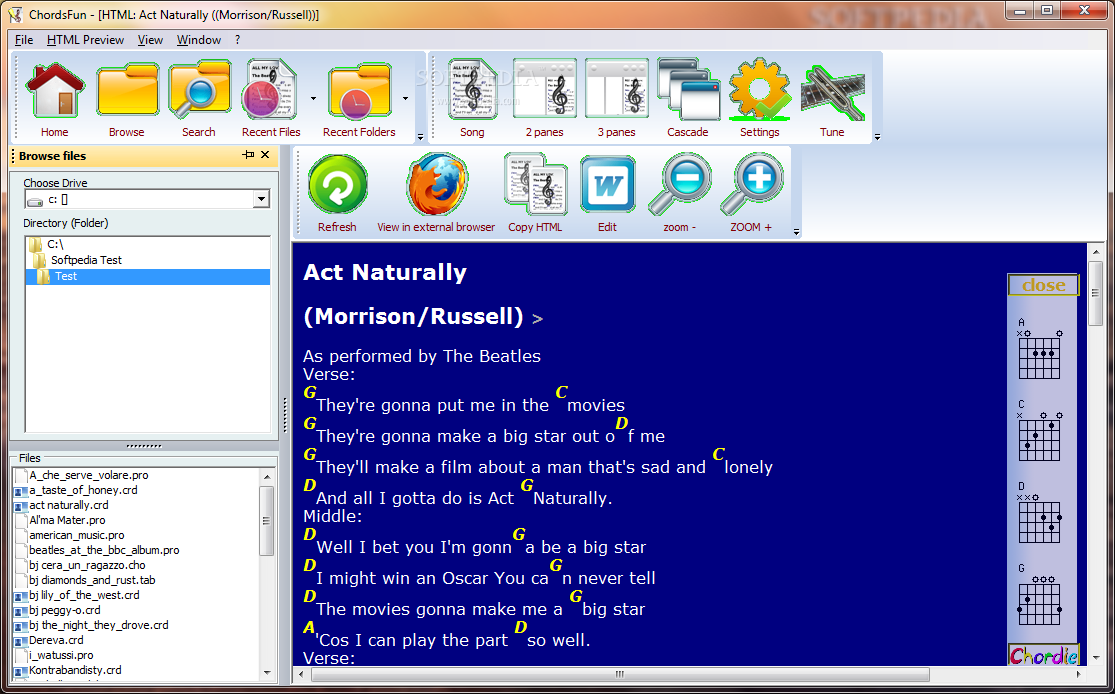Open file beatles_at_the_bbc_album.pro
1115x694 pixels.
click(x=104, y=550)
